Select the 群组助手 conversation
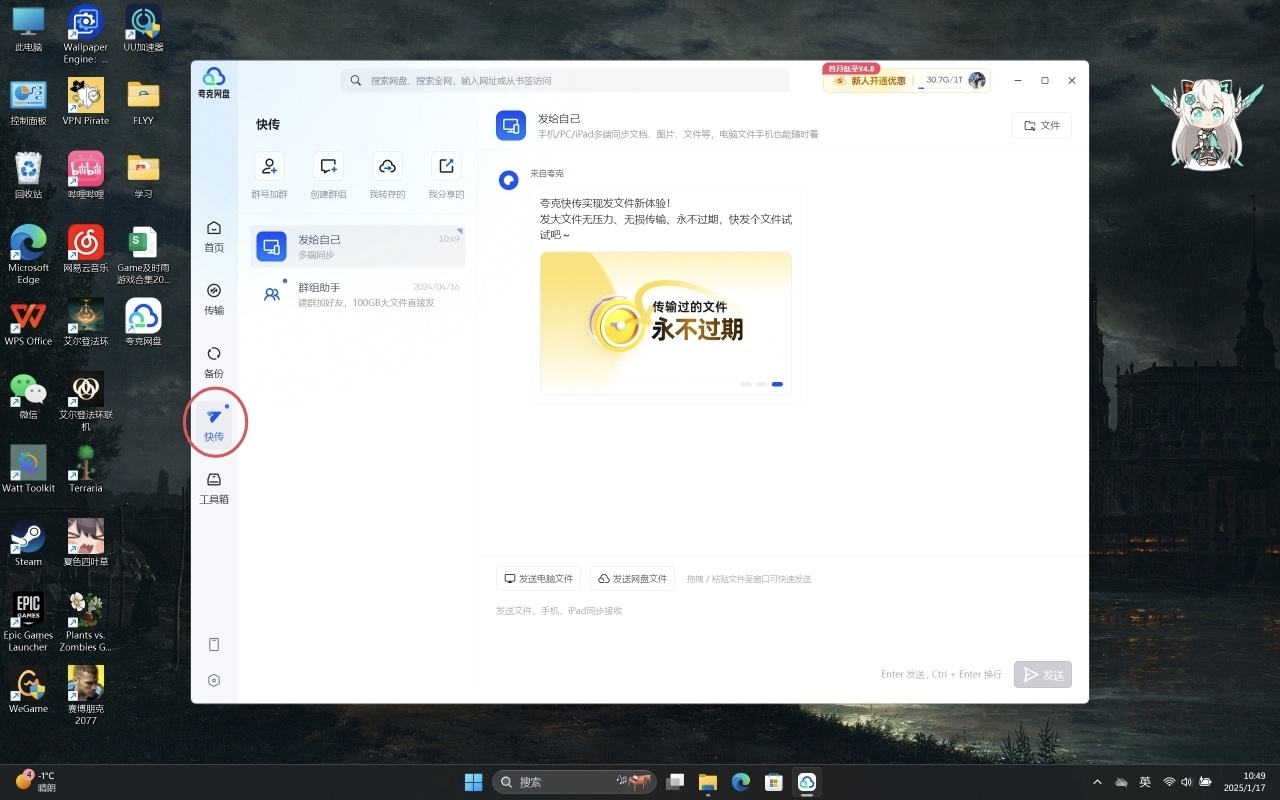The image size is (1280, 800). [x=357, y=294]
